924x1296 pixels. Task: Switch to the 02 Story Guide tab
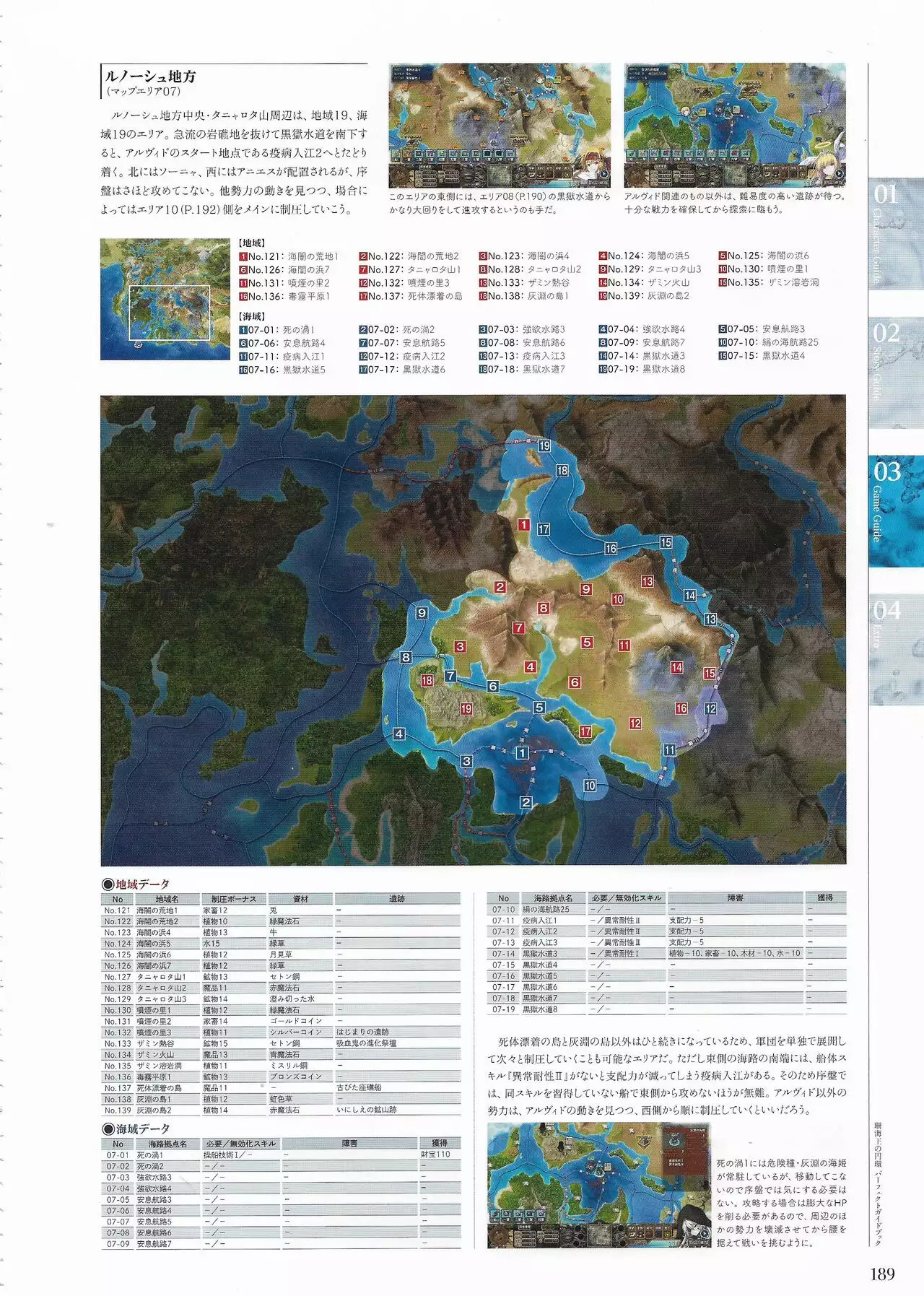coord(895,362)
